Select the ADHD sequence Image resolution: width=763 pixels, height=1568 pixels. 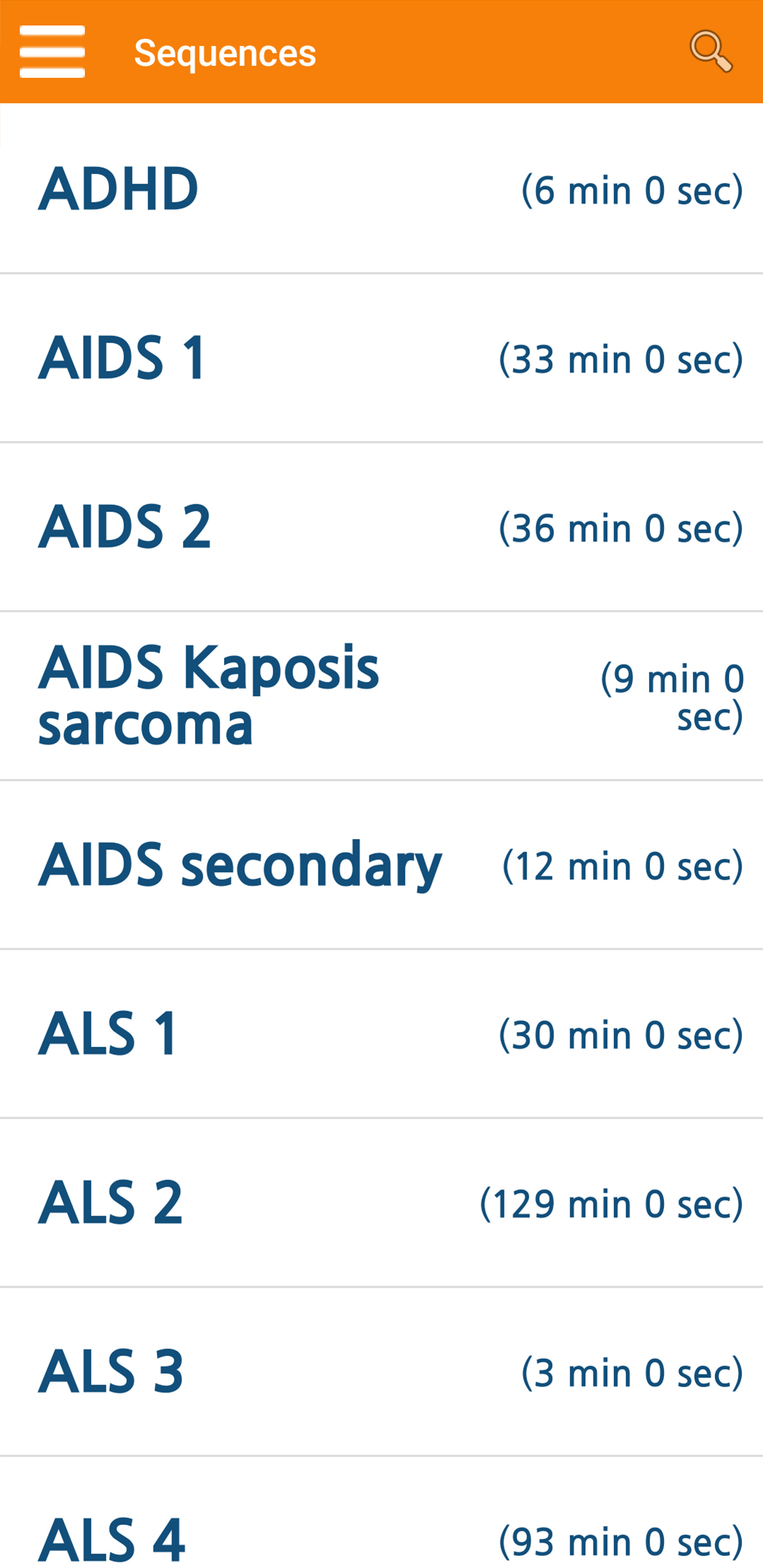pyautogui.click(x=381, y=189)
